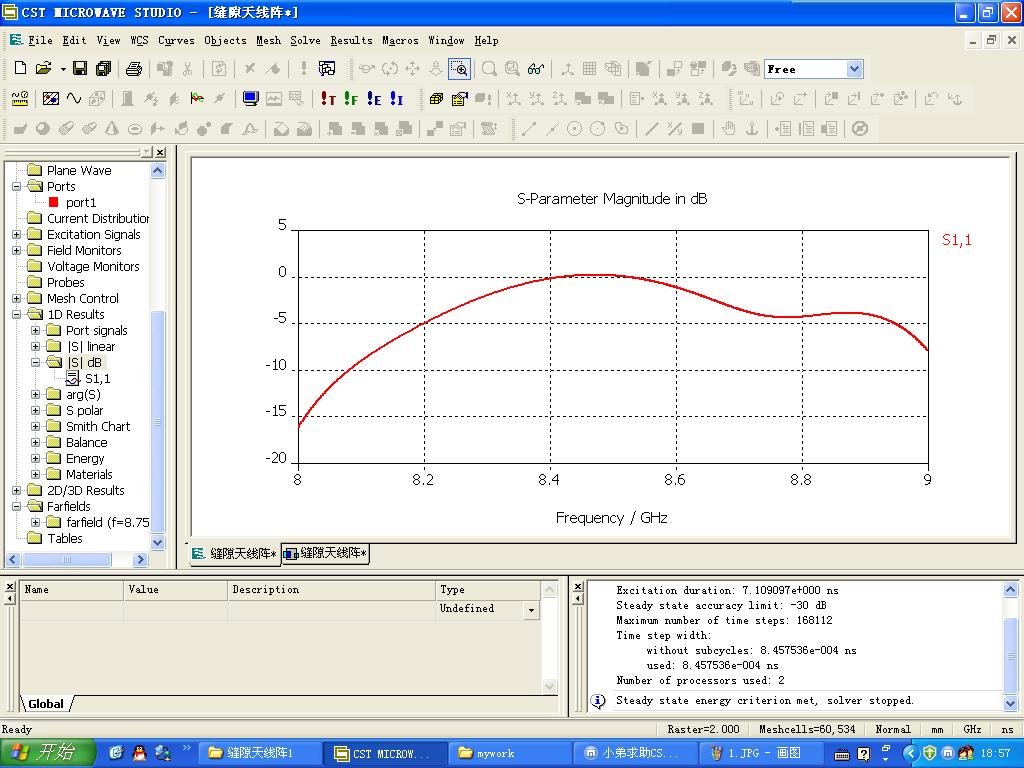The image size is (1024, 768).
Task: Open the File menu
Action: click(x=40, y=40)
